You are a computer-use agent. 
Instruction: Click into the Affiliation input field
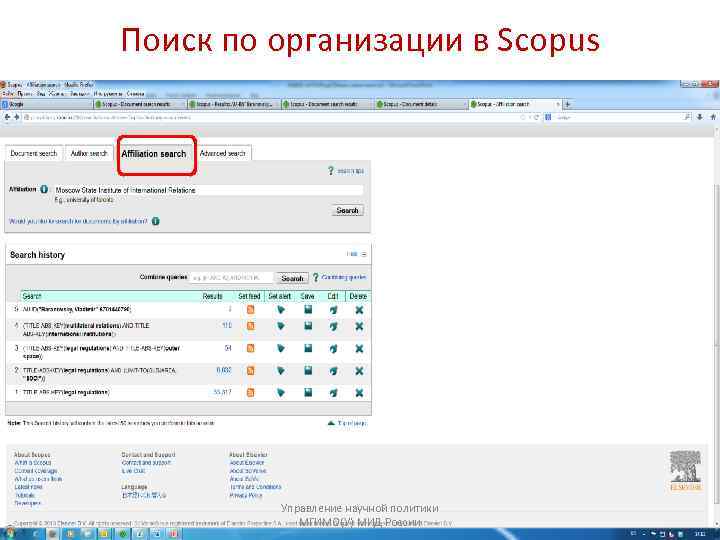[208, 190]
